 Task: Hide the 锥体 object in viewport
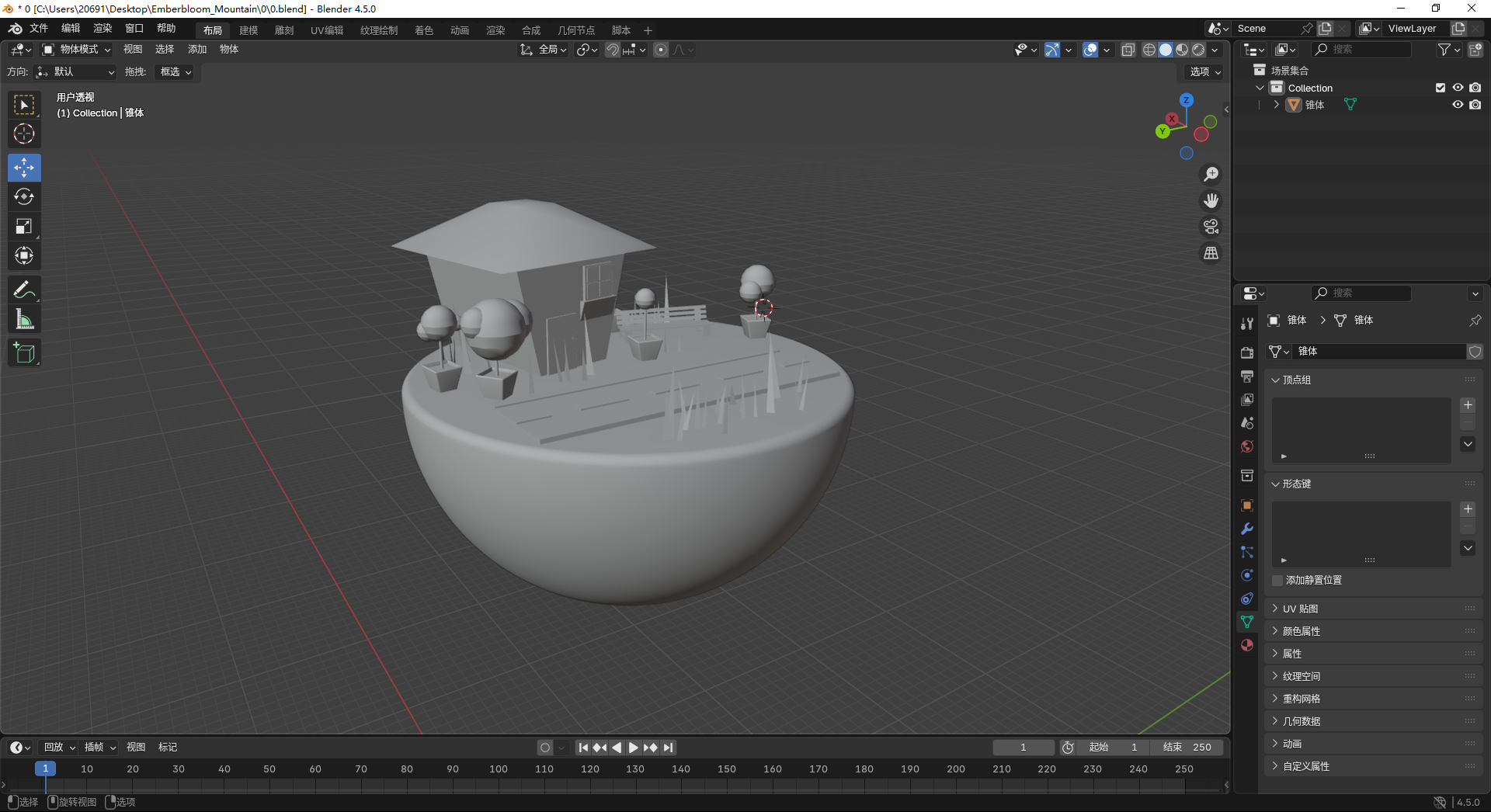pos(1458,105)
